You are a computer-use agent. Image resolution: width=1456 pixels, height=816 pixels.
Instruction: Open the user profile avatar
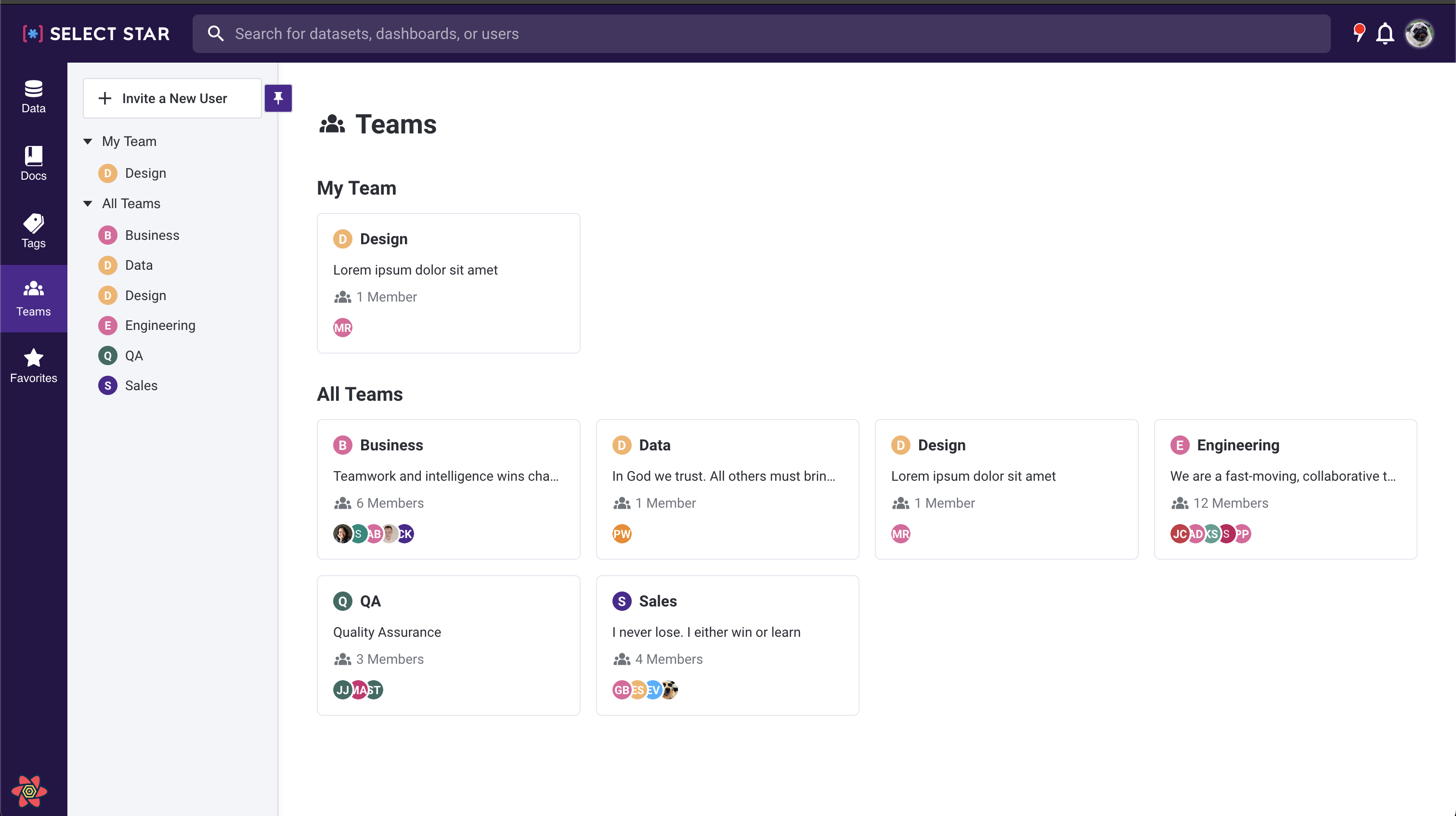1419,34
